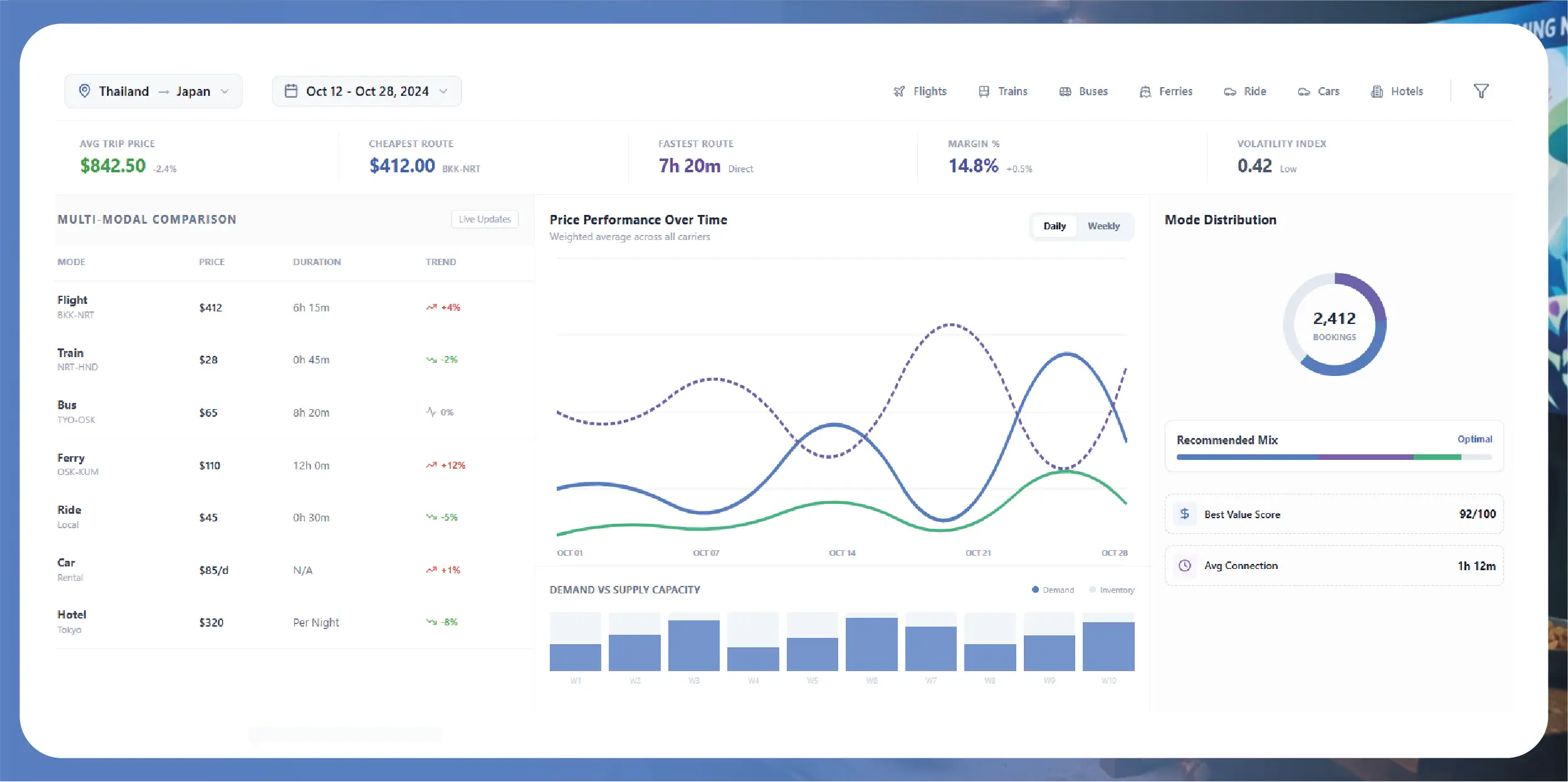Open the Buses tab
This screenshot has width=1568, height=782.
coord(1083,91)
